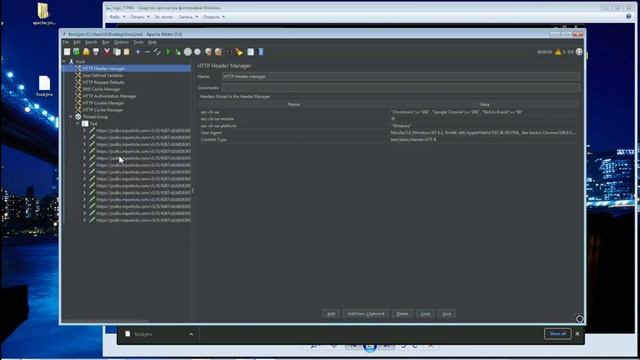Image resolution: width=640 pixels, height=360 pixels.
Task: Select the sec-ch-ua header name cell
Action: coord(294,112)
